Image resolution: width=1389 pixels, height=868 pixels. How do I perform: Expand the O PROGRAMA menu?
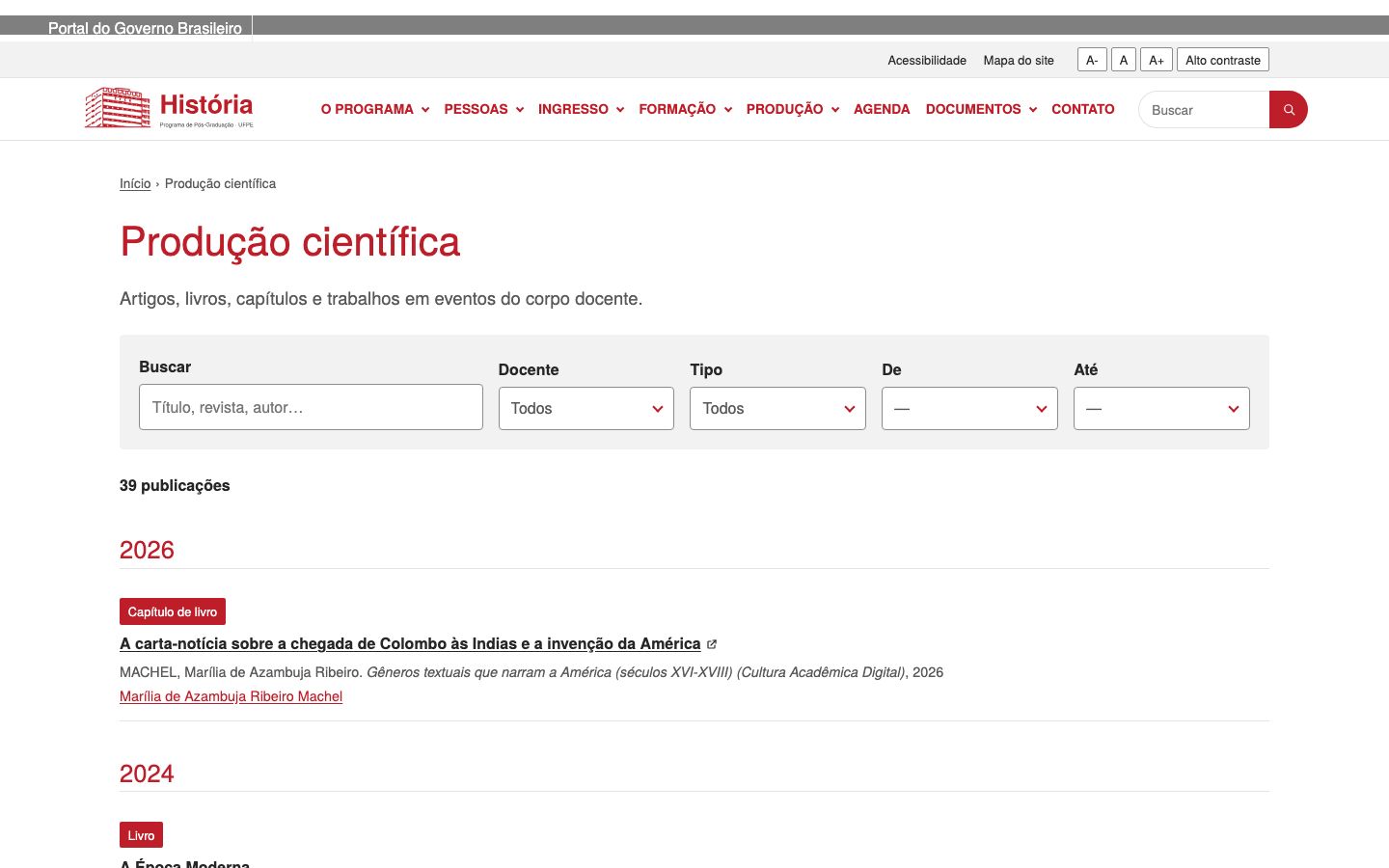click(375, 109)
